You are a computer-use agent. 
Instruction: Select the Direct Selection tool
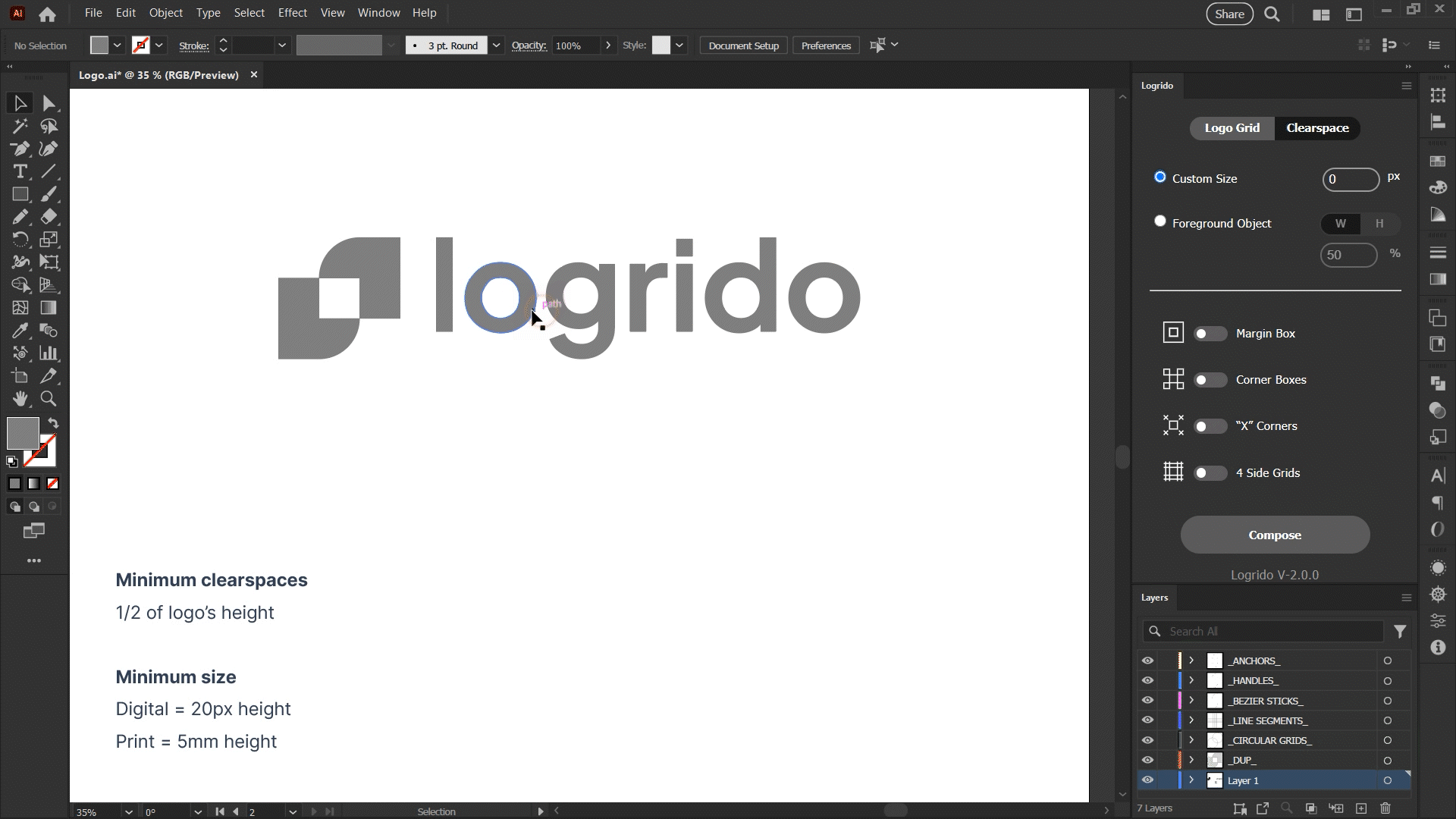click(49, 103)
